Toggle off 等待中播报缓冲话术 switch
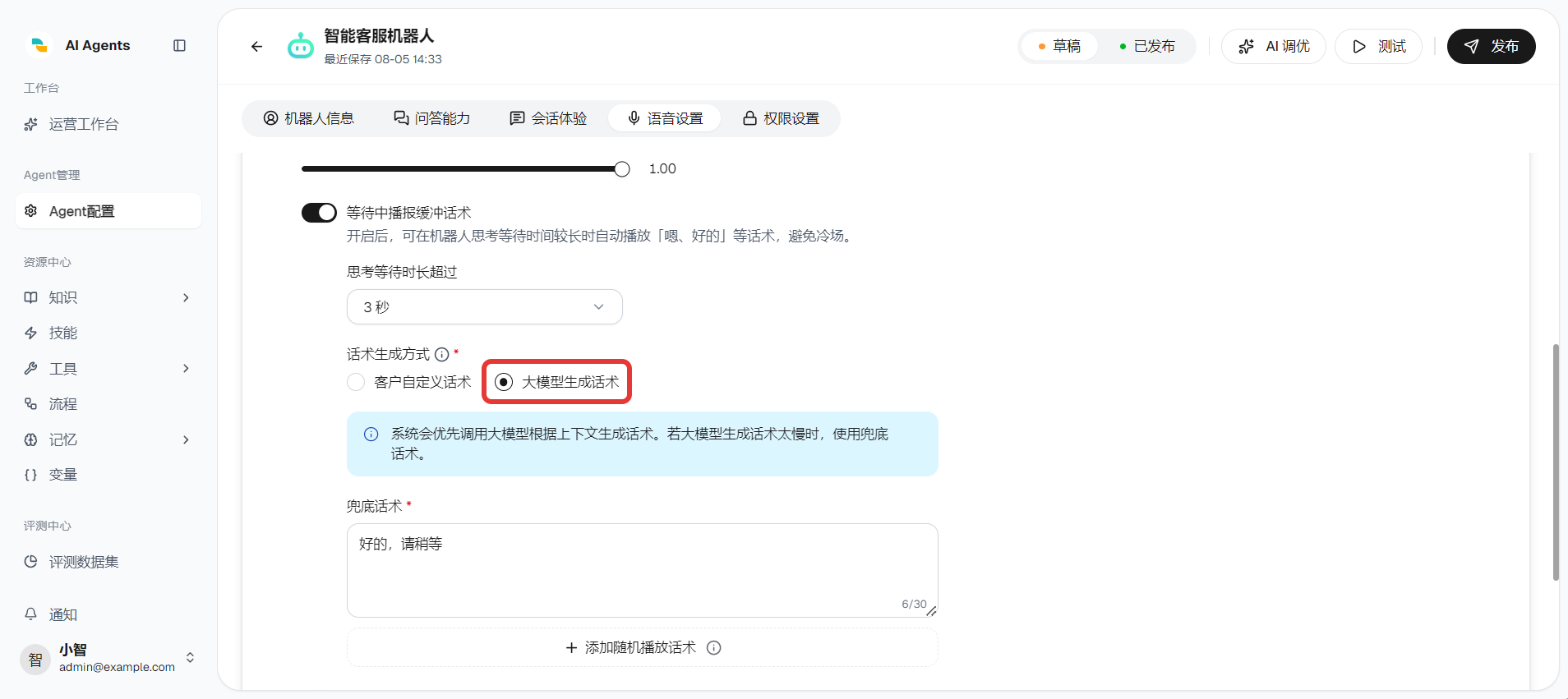This screenshot has height=699, width=1568. point(319,212)
